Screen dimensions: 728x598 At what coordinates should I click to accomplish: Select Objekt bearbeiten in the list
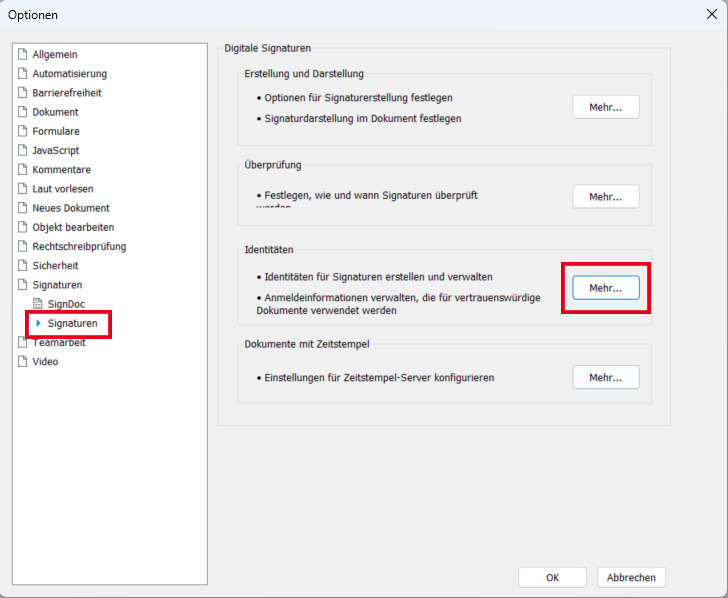tap(73, 227)
